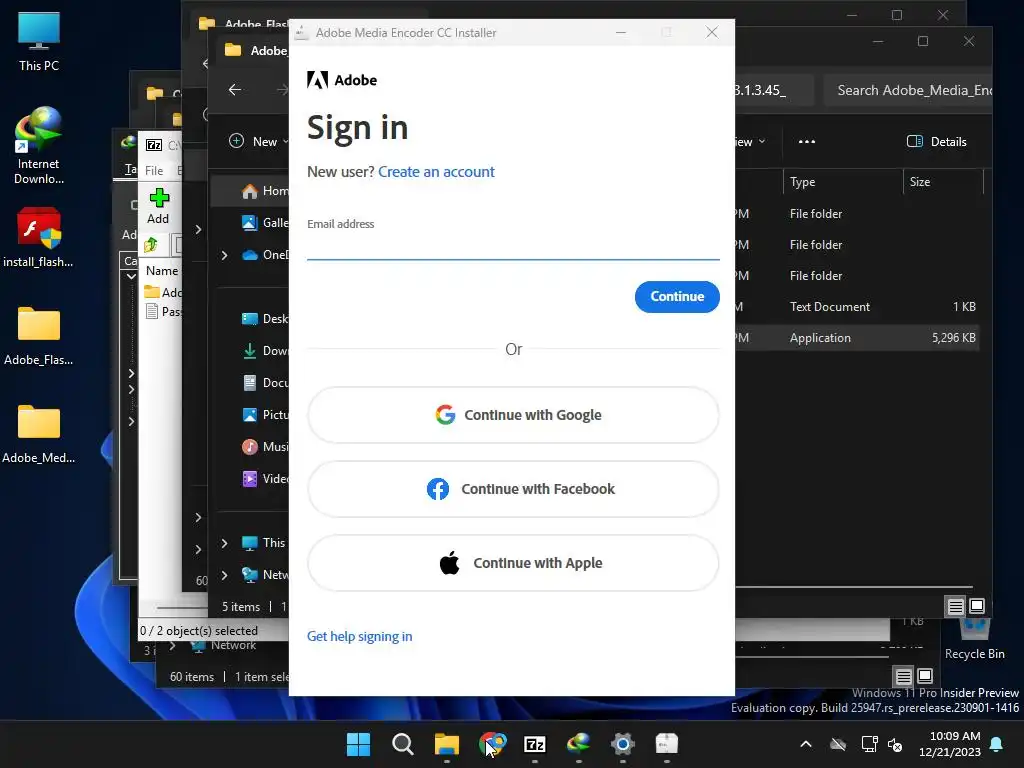Maximize the front File Explorer window
The image size is (1024, 768).
[923, 41]
